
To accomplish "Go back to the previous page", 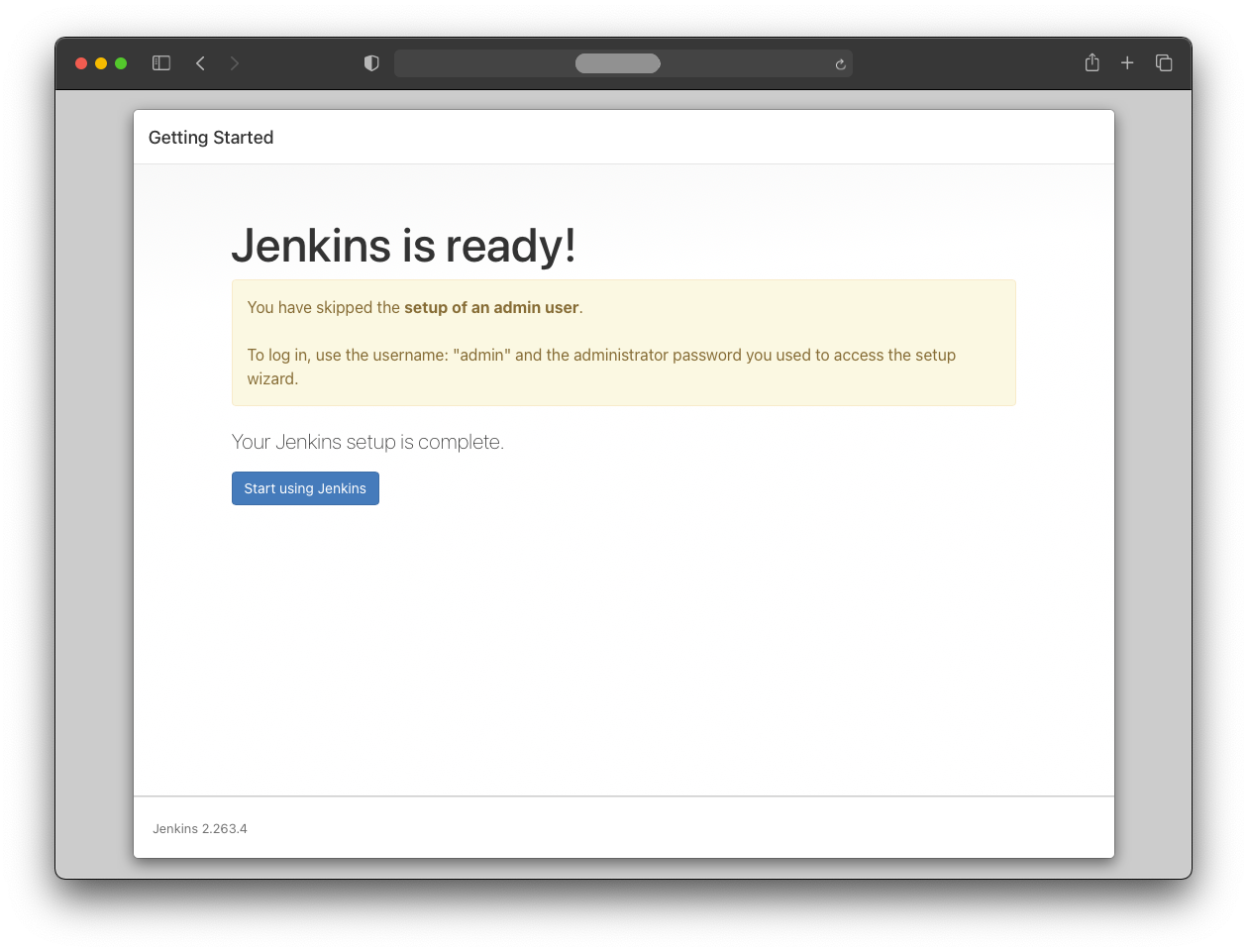I will (200, 63).
